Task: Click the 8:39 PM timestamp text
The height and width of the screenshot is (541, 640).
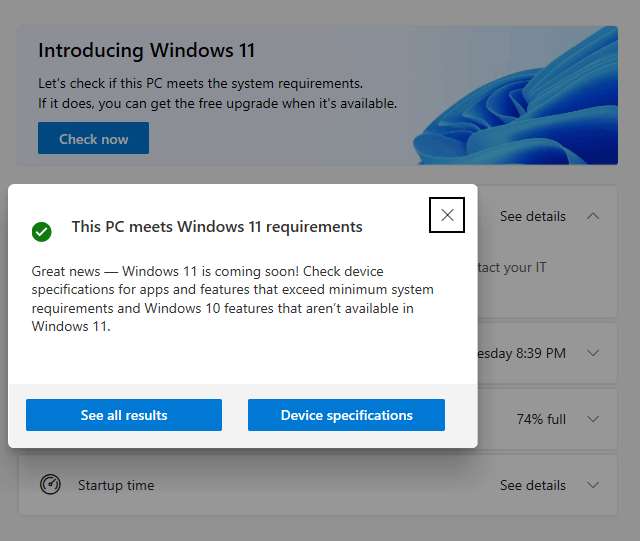Action: pyautogui.click(x=522, y=353)
